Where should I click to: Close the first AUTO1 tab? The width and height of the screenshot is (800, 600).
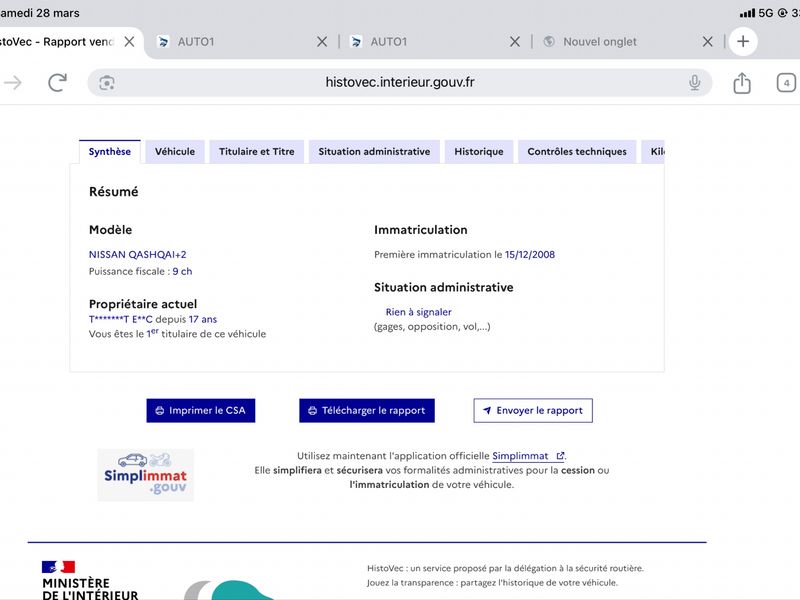(x=322, y=42)
